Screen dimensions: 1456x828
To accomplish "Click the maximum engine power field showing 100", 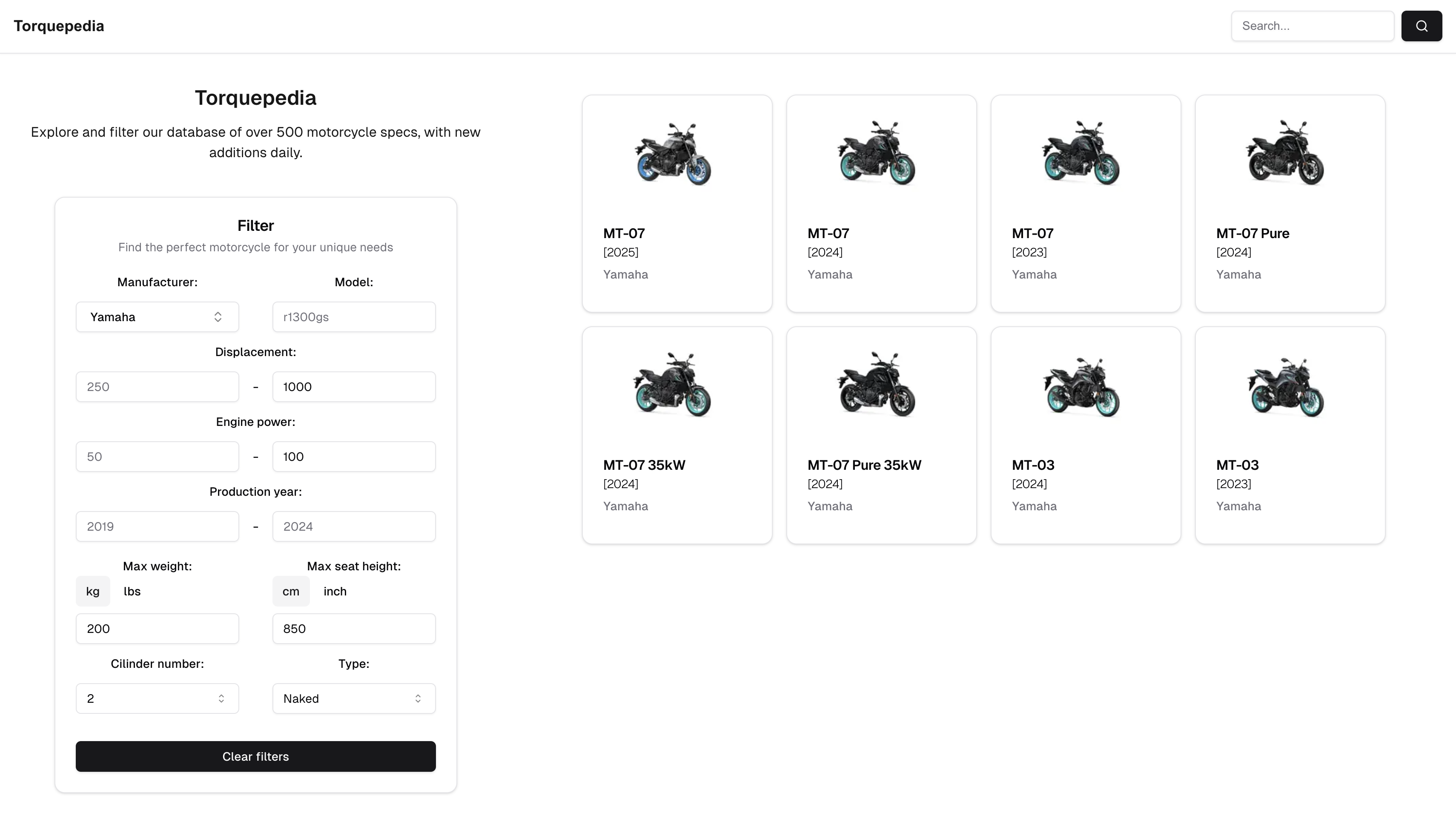I will point(354,457).
